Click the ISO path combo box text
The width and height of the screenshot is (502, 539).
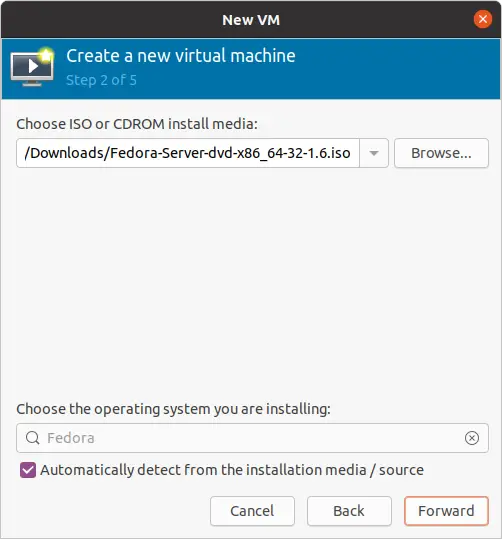[x=188, y=153]
